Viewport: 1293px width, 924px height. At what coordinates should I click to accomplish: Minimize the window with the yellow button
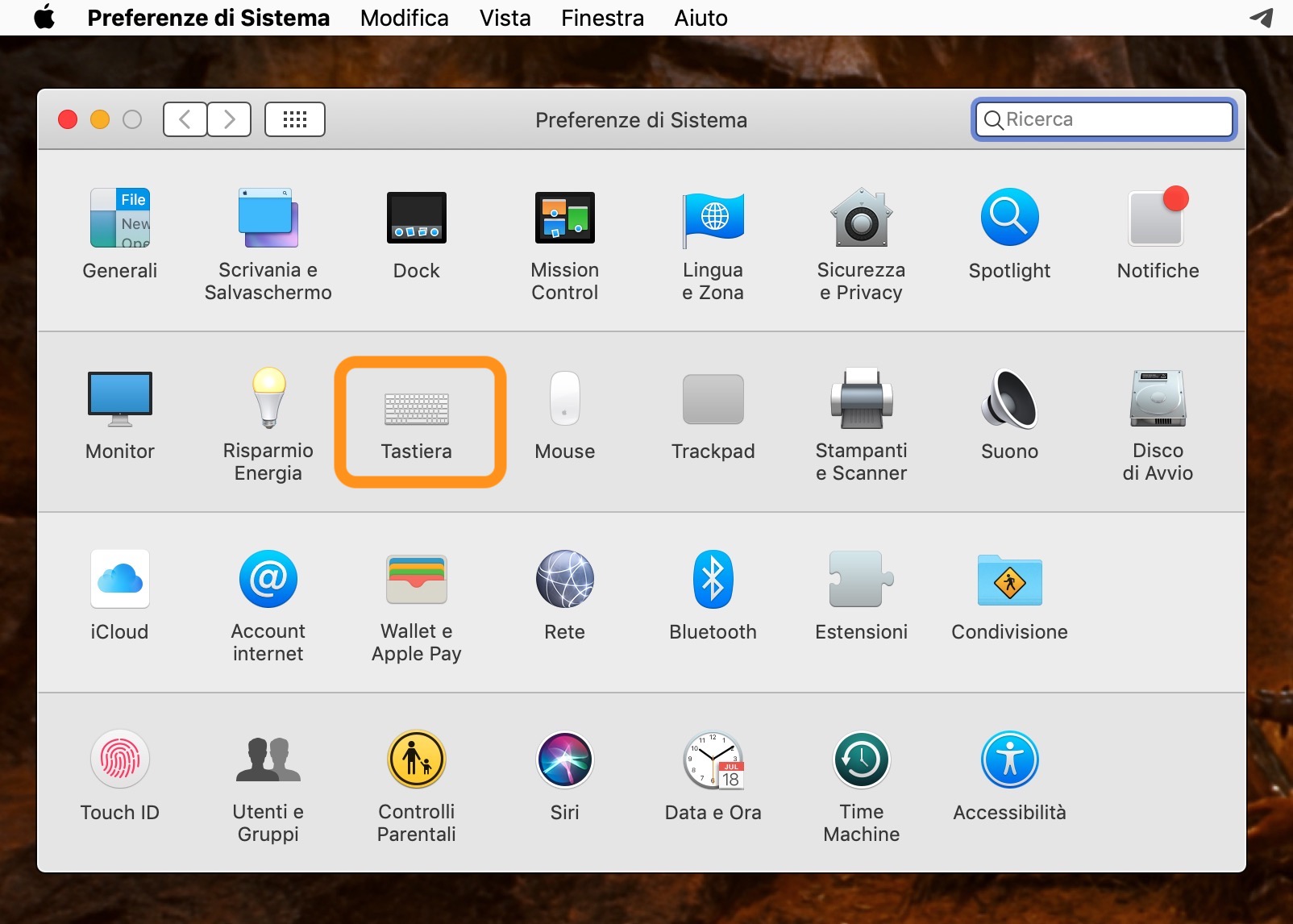coord(100,120)
